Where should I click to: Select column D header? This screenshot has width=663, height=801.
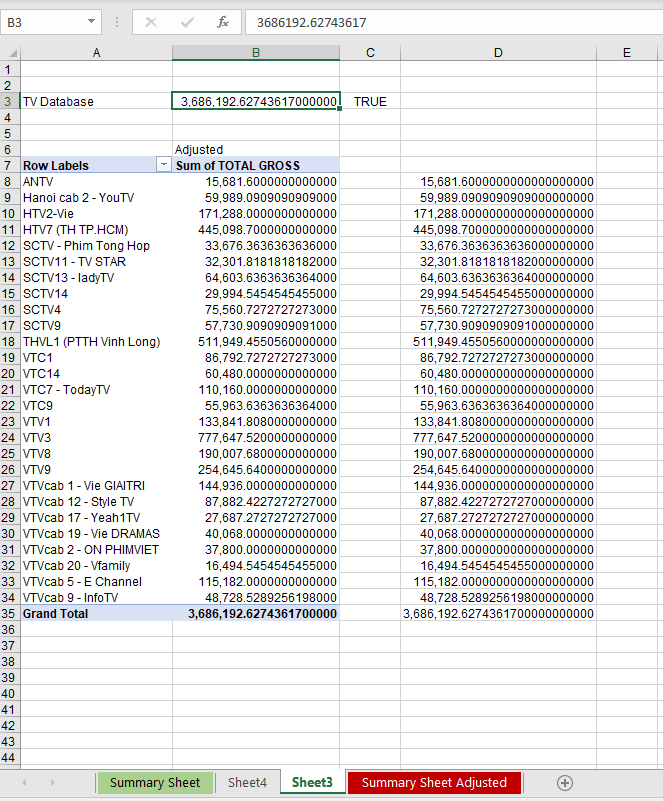tap(498, 53)
